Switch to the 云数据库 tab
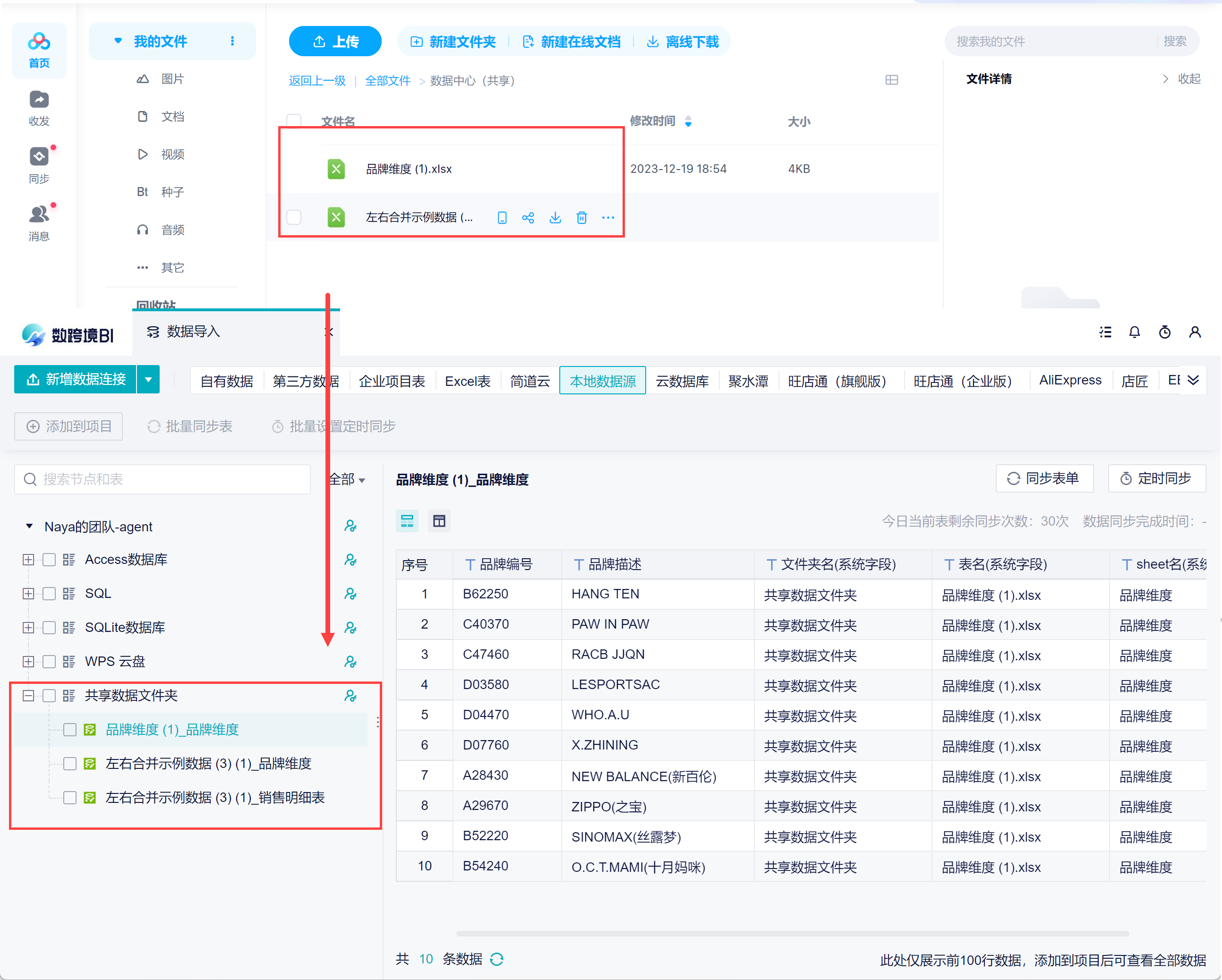The height and width of the screenshot is (980, 1222). 682,381
